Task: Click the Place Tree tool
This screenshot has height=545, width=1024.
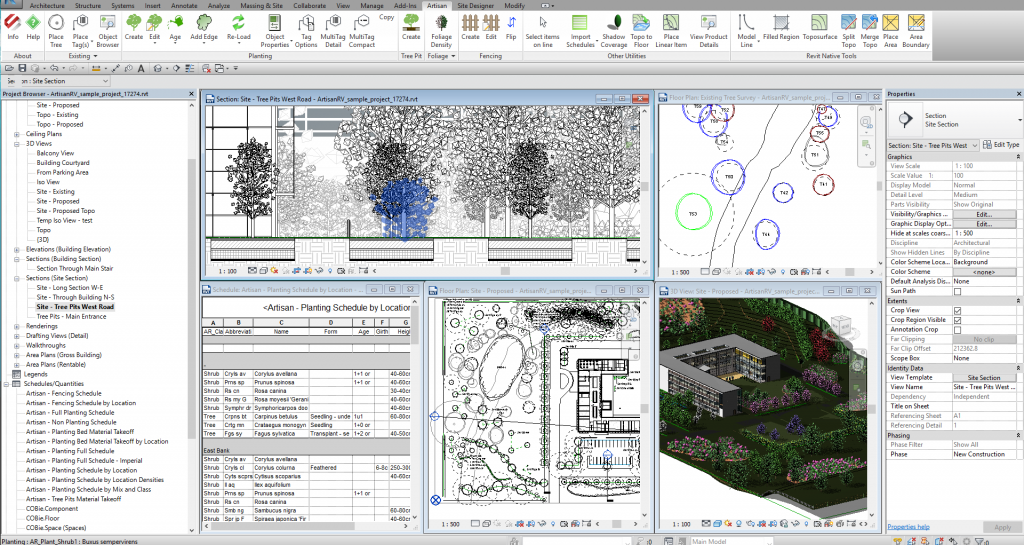Action: 56,27
